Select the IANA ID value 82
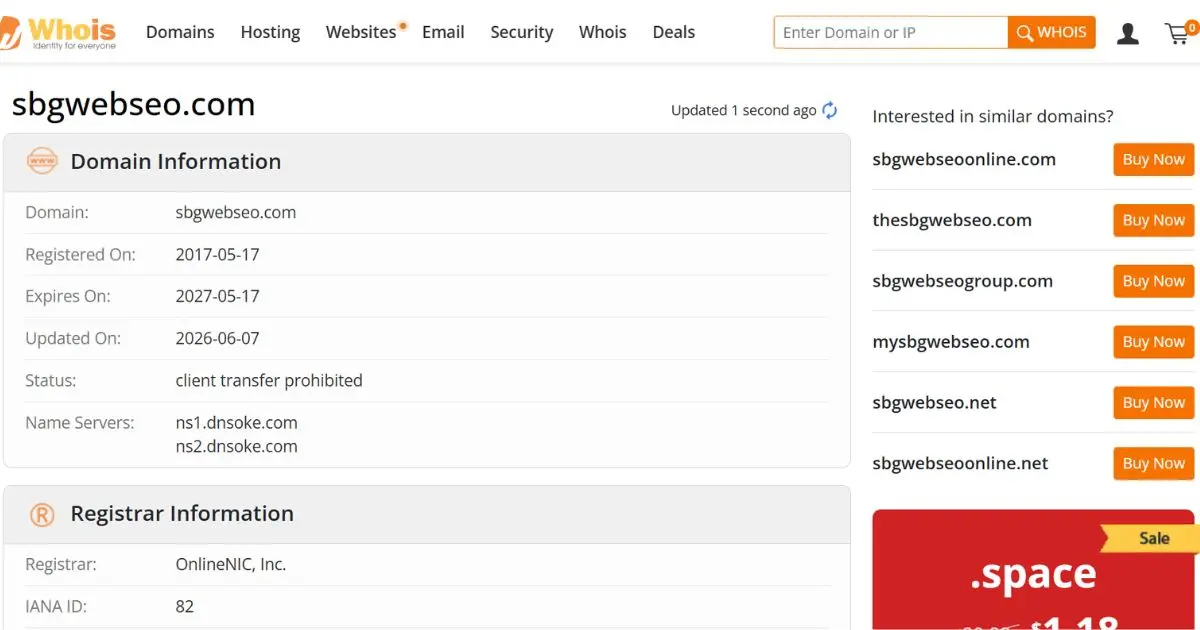The height and width of the screenshot is (630, 1200). pos(185,607)
